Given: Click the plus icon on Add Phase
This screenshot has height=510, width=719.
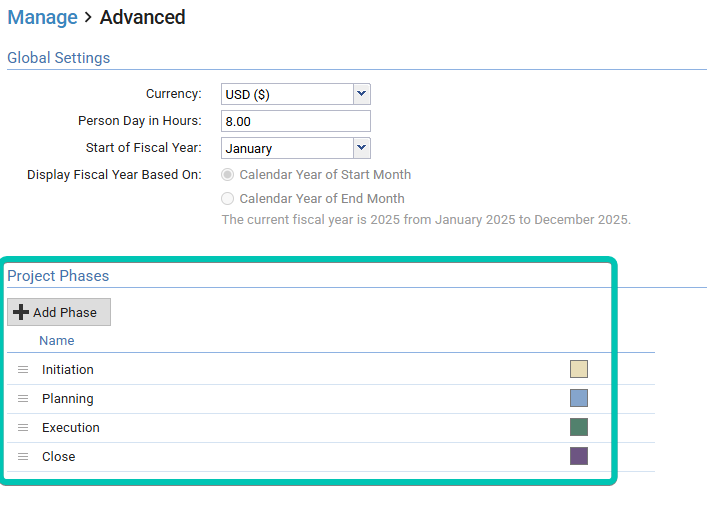Looking at the screenshot, I should tap(21, 312).
